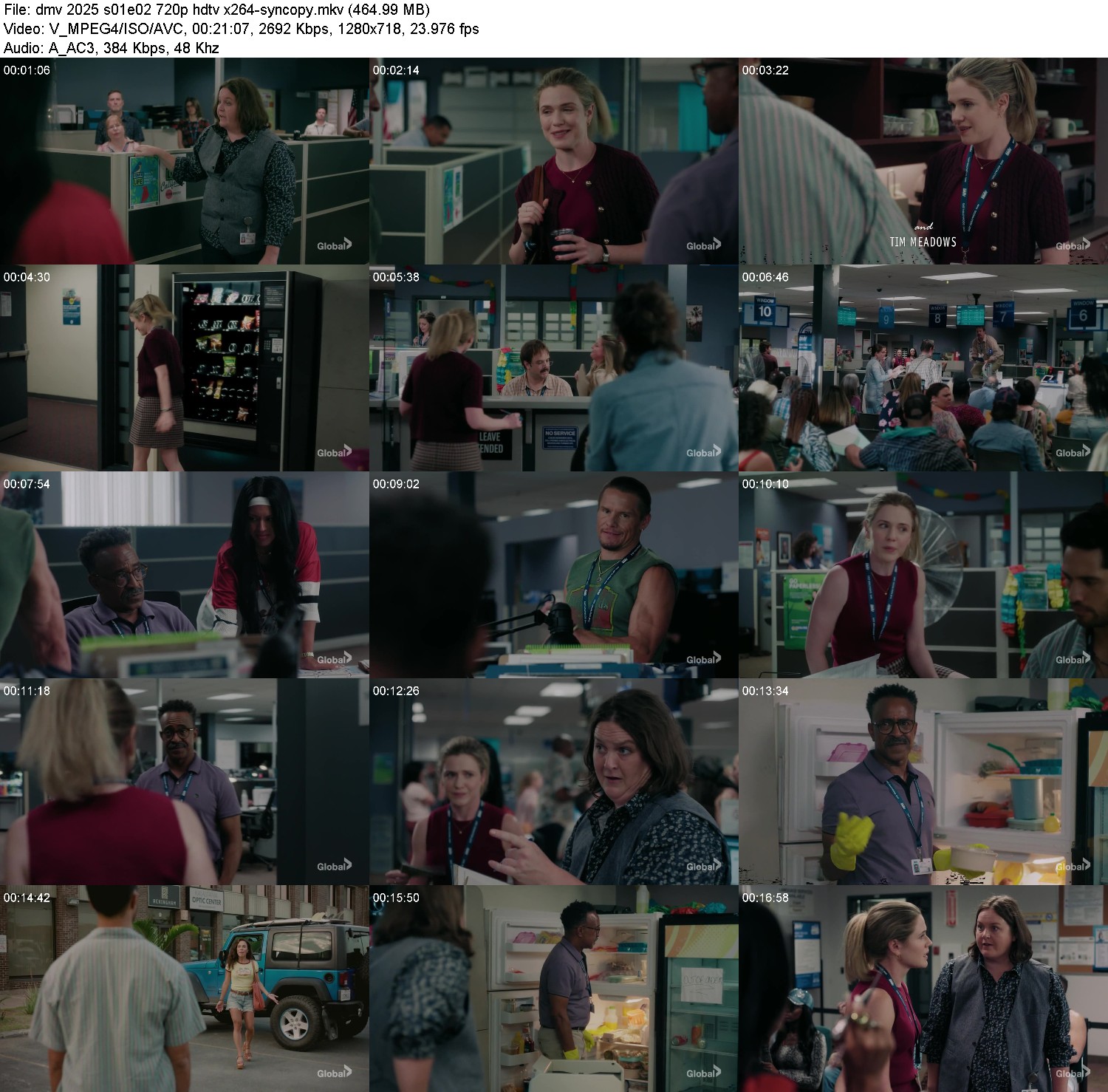Select the waiting room frame at 00:06:46
The height and width of the screenshot is (1092, 1108).
point(923,368)
